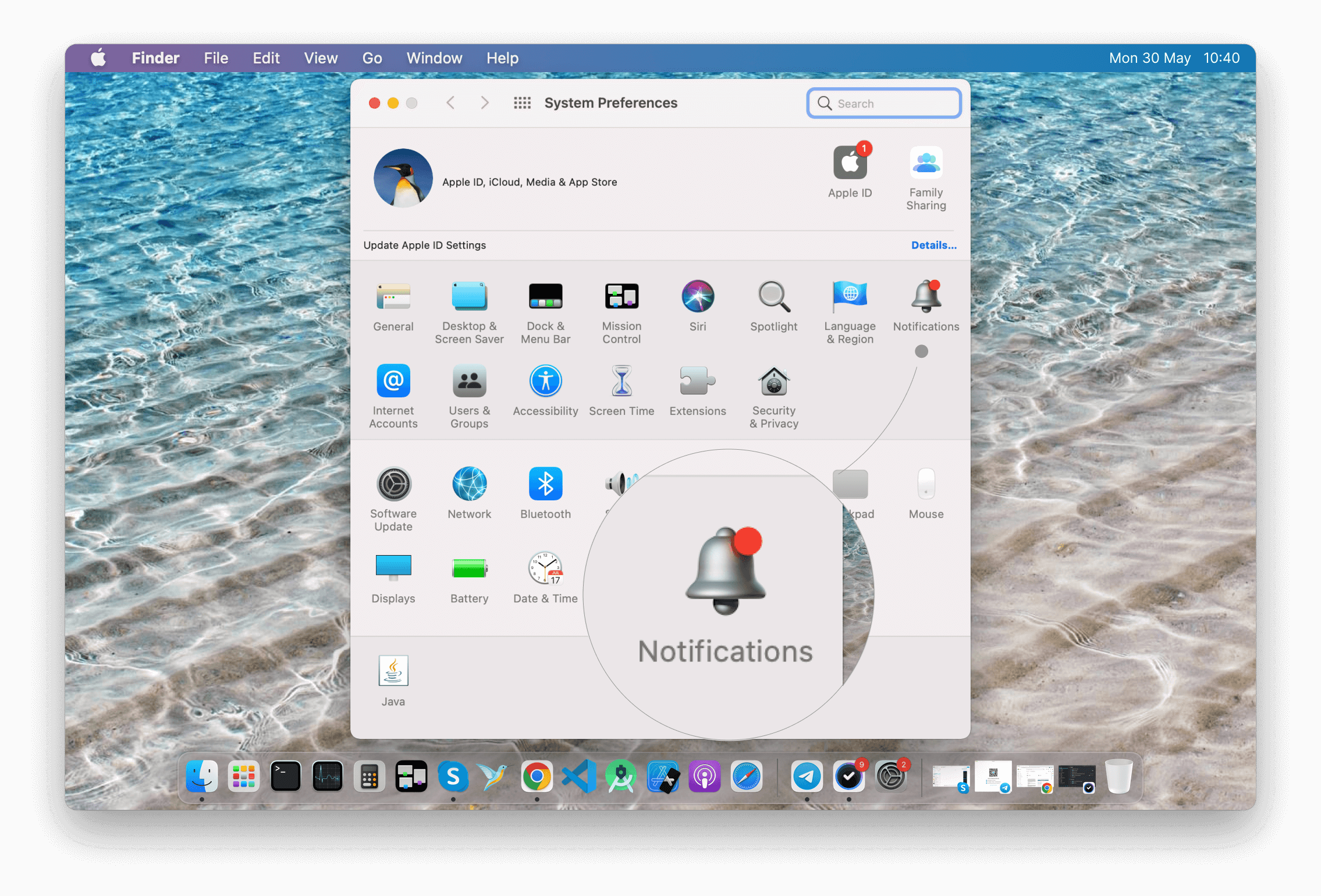Open Activity Monitor from the Dock

[x=328, y=776]
